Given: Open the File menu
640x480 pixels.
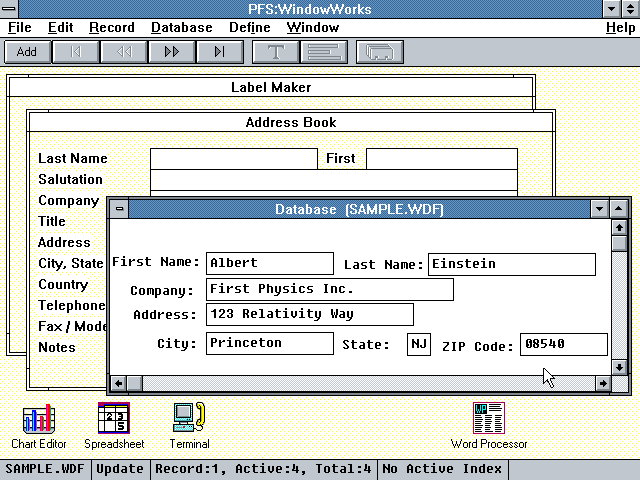Looking at the screenshot, I should pyautogui.click(x=20, y=27).
